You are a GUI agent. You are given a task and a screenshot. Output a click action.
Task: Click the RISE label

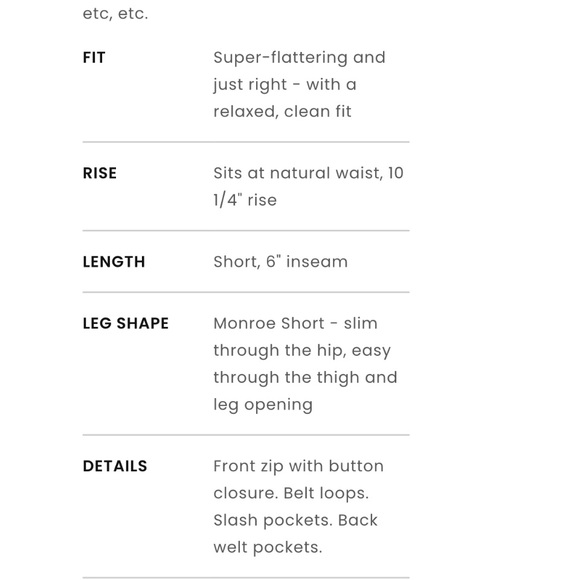(x=100, y=173)
